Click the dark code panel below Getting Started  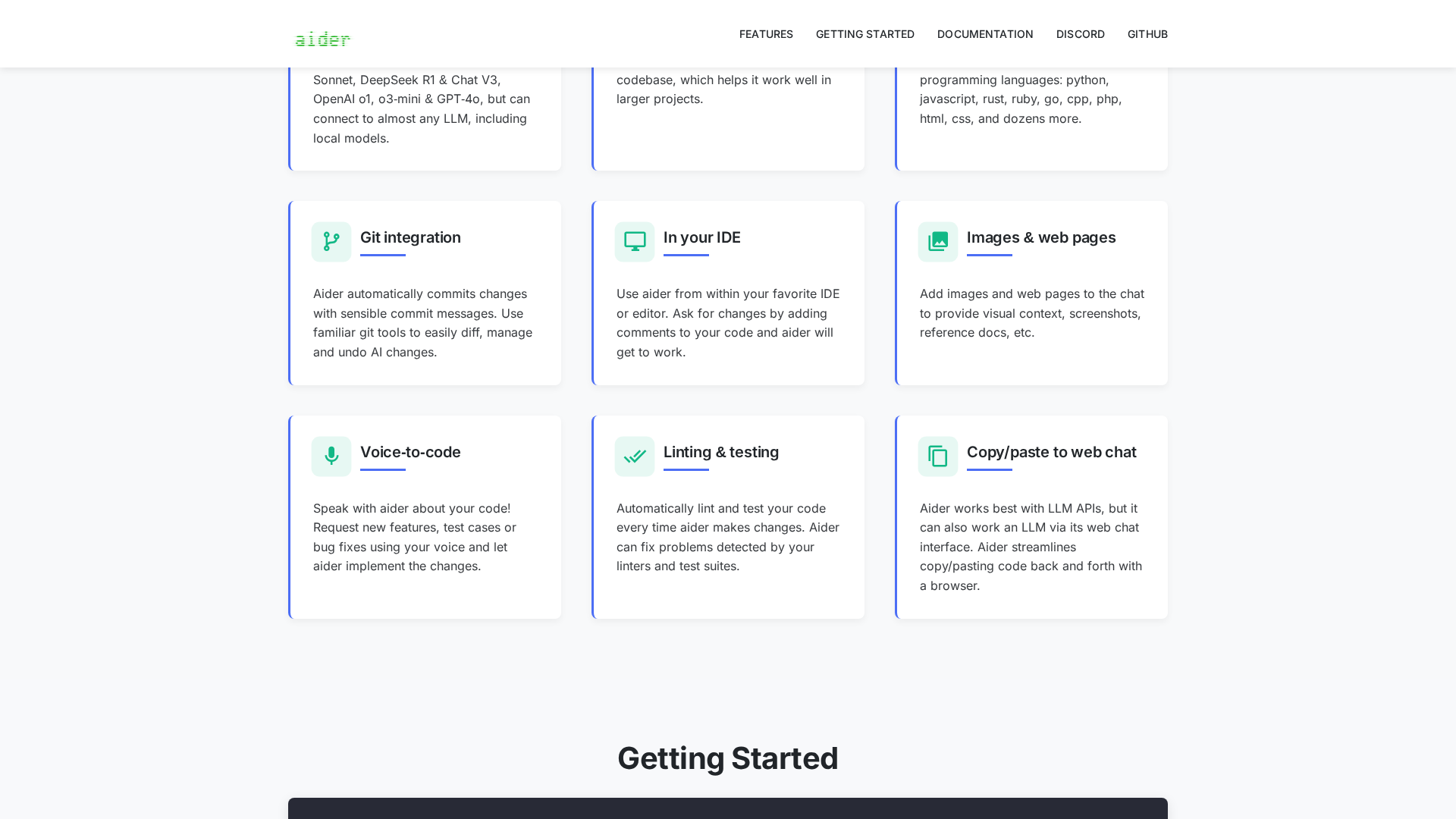pos(727,808)
